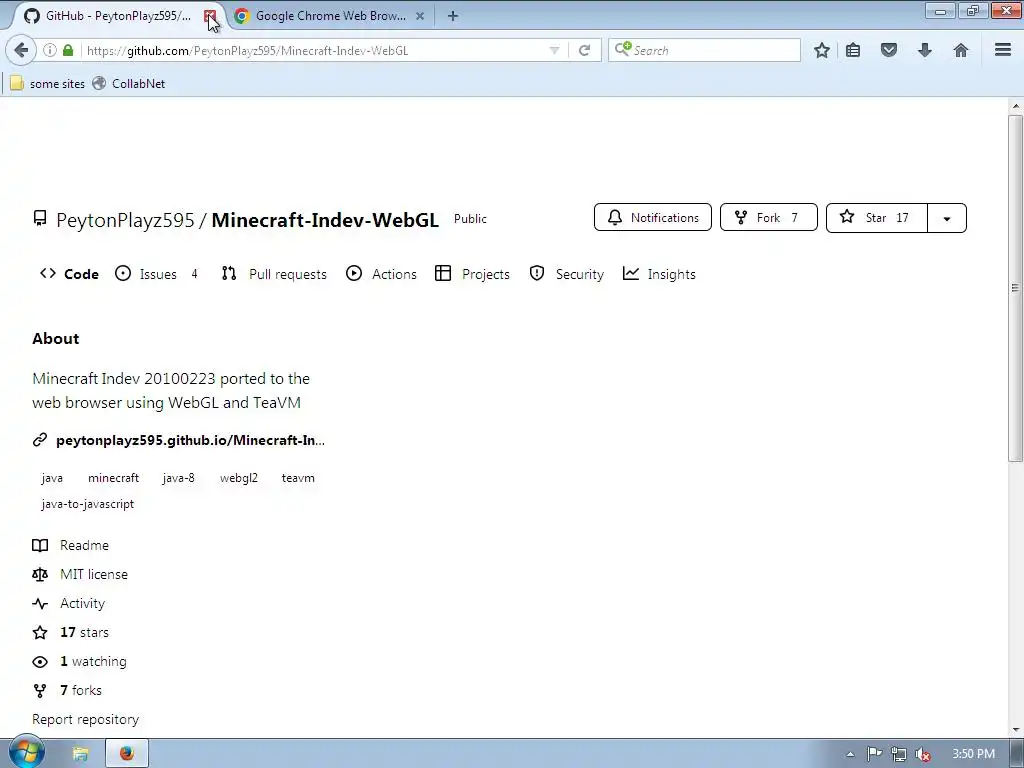This screenshot has width=1024, height=768.
Task: Click the site information icon in address bar
Action: tap(50, 50)
